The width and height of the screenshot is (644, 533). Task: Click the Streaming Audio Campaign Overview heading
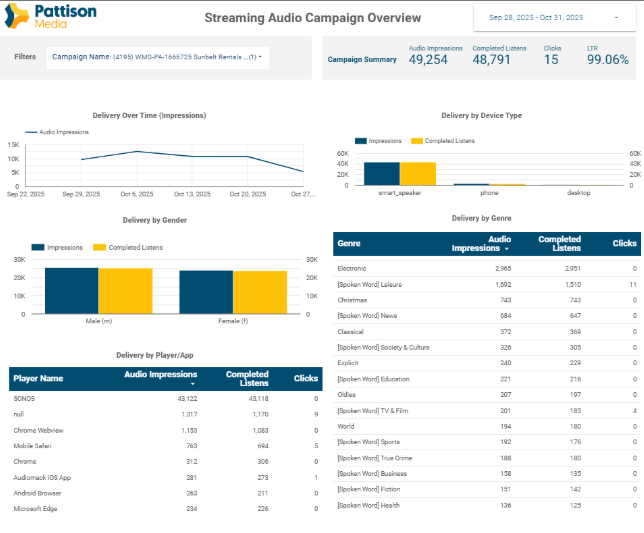[313, 18]
